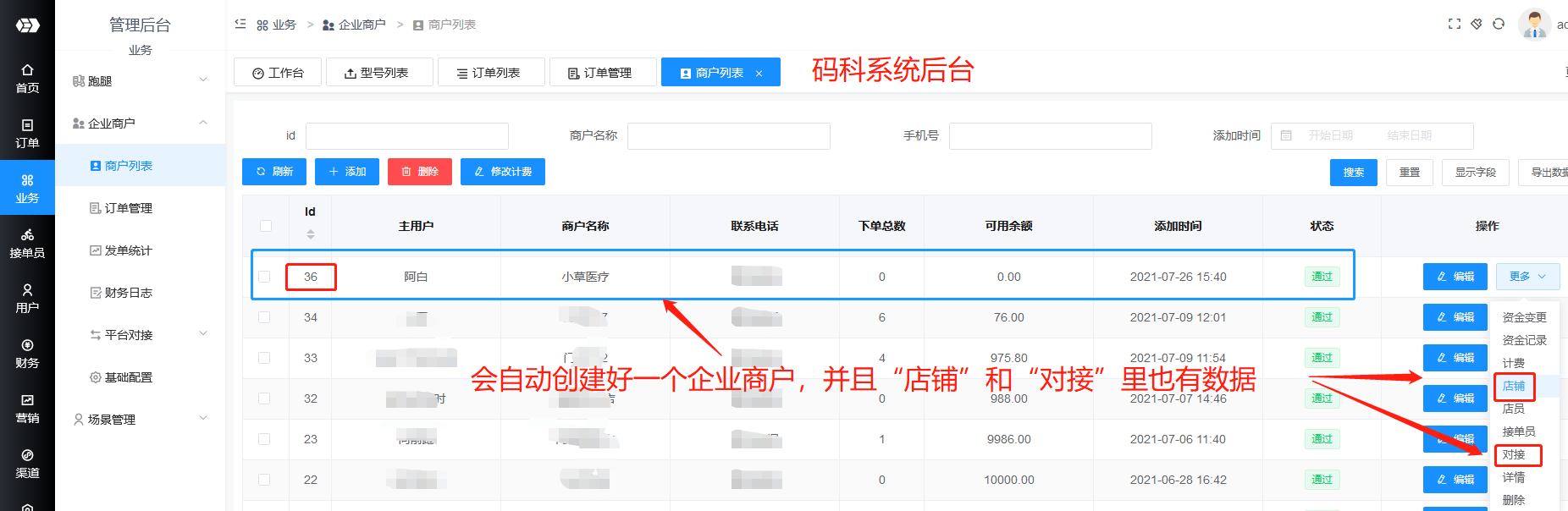Open the user avatar menu

click(x=1534, y=24)
